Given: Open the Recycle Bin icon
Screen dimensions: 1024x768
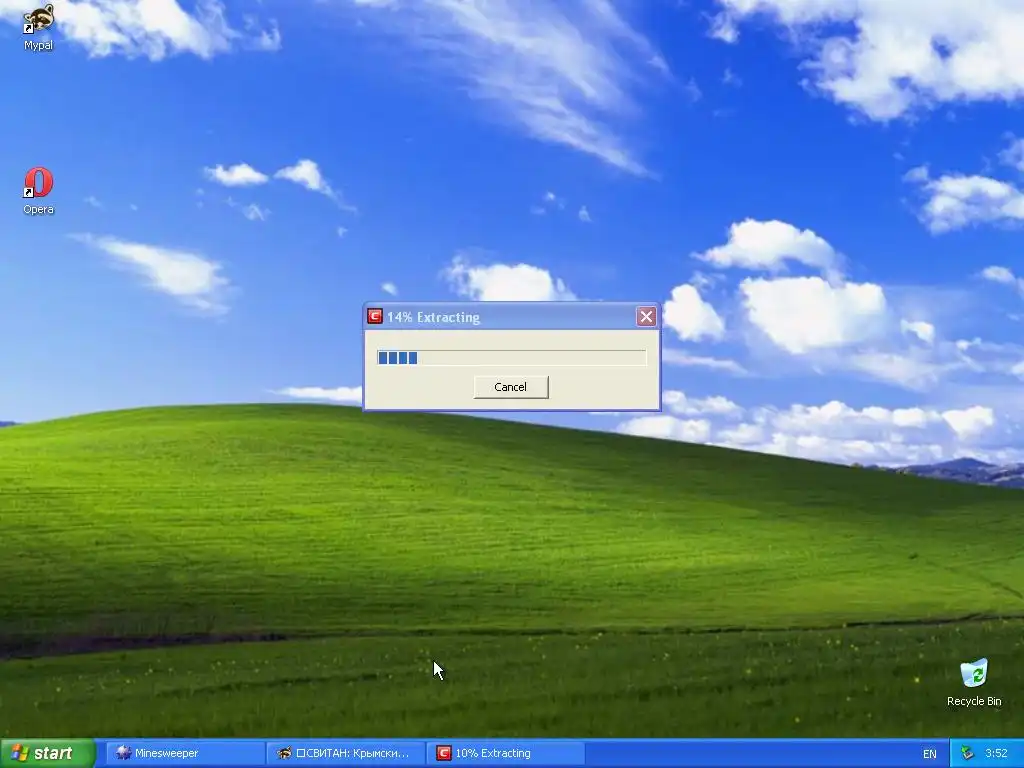Looking at the screenshot, I should (x=974, y=682).
